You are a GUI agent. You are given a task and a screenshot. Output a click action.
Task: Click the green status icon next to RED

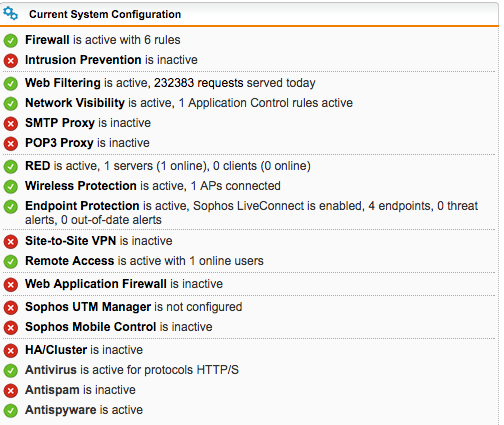coord(11,167)
